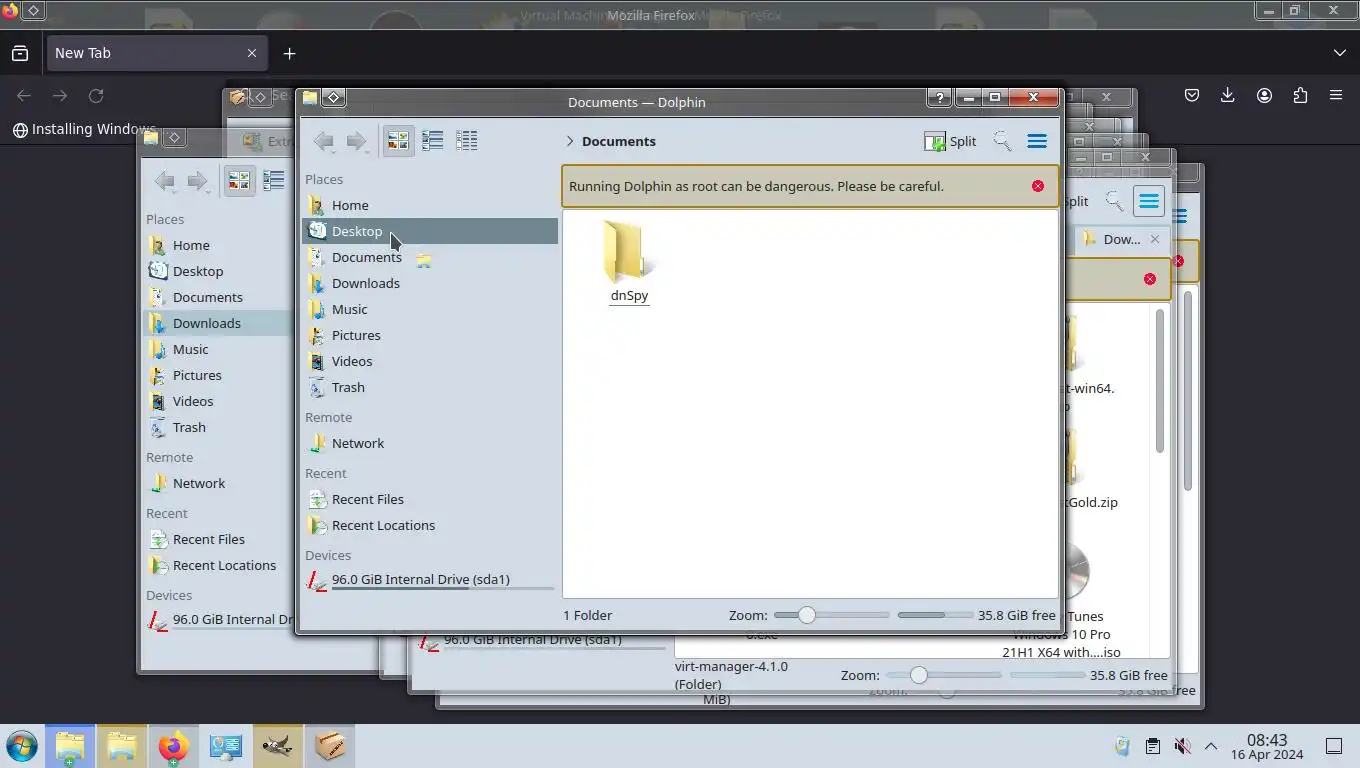Open the start menu orb on taskbar

[x=21, y=746]
